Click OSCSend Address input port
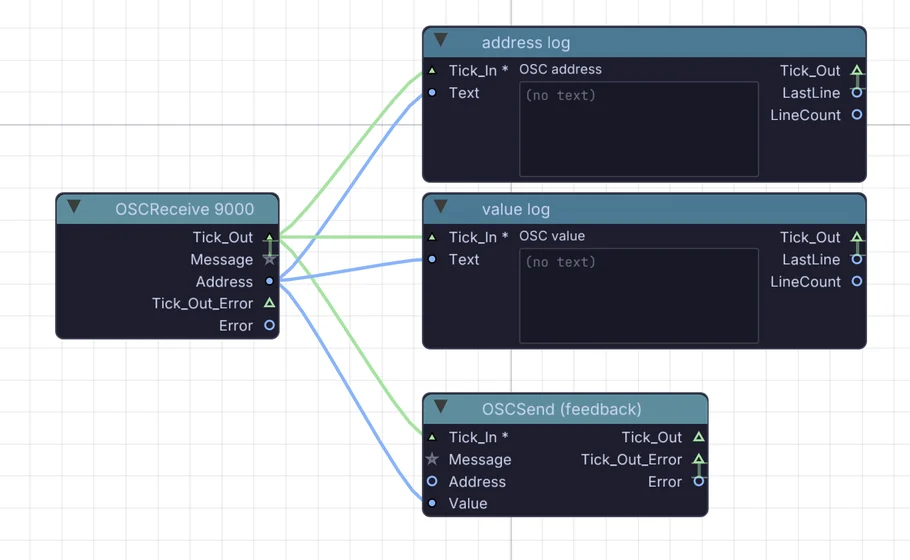910x560 pixels. [432, 481]
